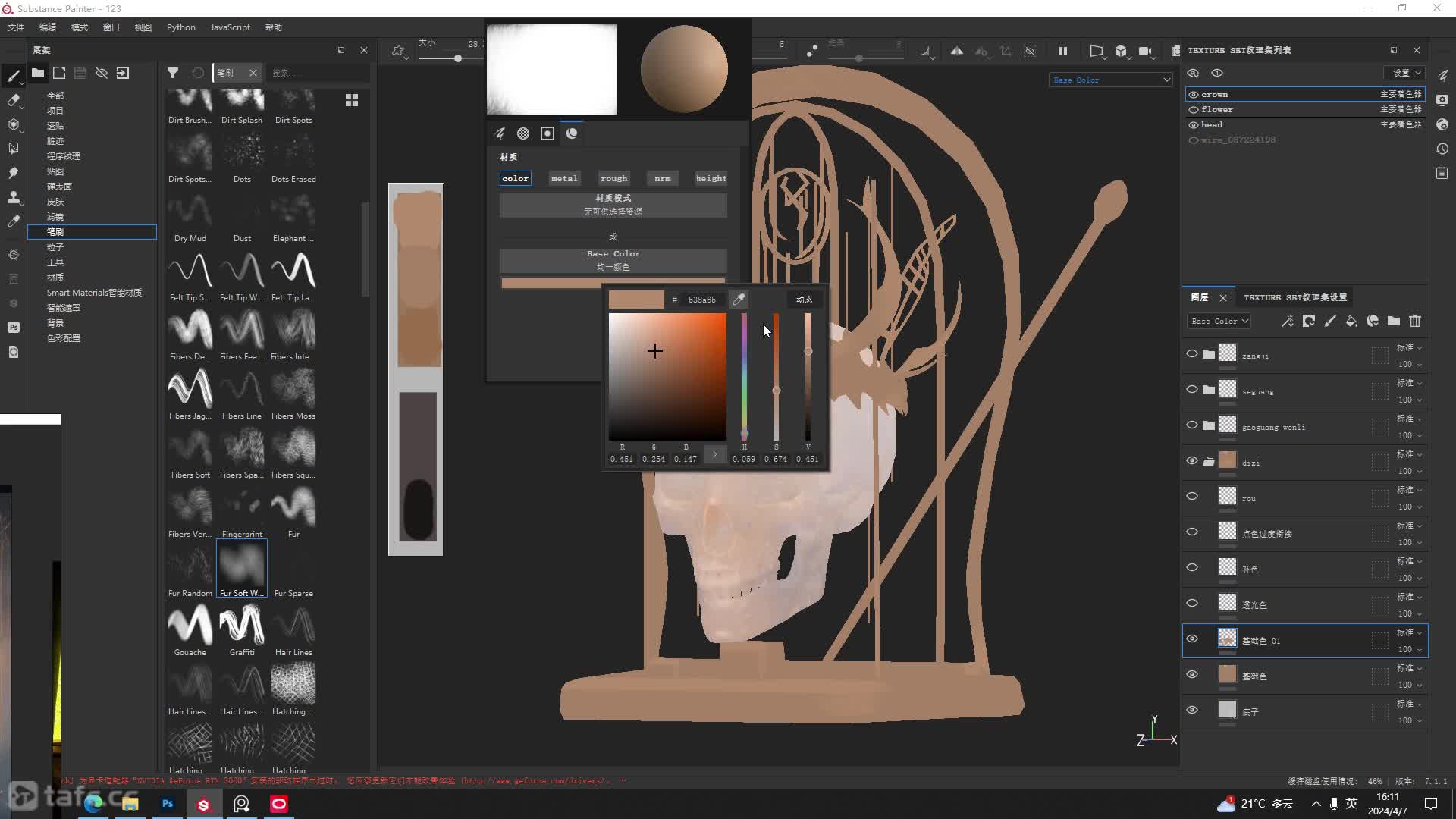Screen dimensions: 1456x819
Task: Click the saturation-value color field
Action: (667, 376)
